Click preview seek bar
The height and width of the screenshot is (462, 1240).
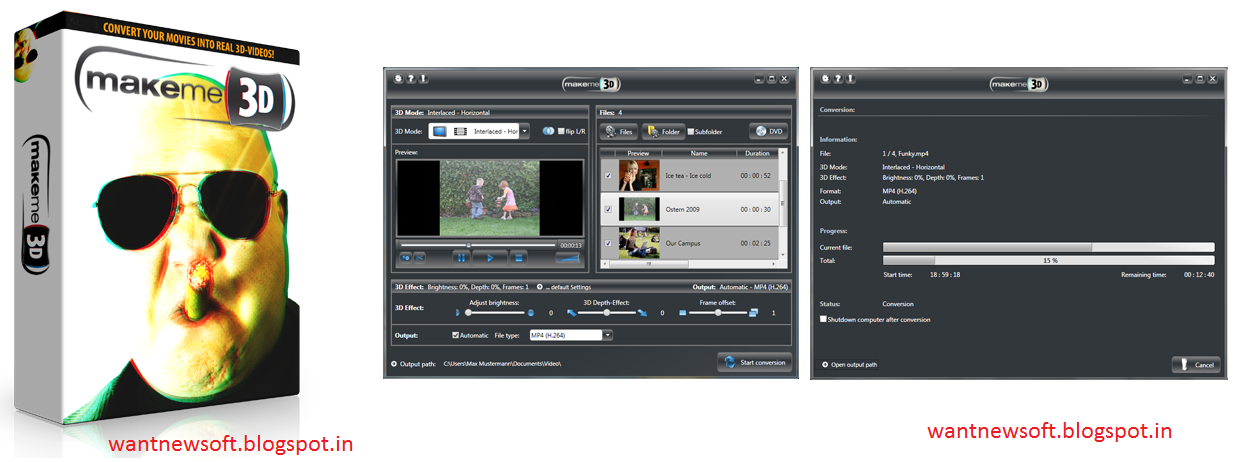point(476,245)
